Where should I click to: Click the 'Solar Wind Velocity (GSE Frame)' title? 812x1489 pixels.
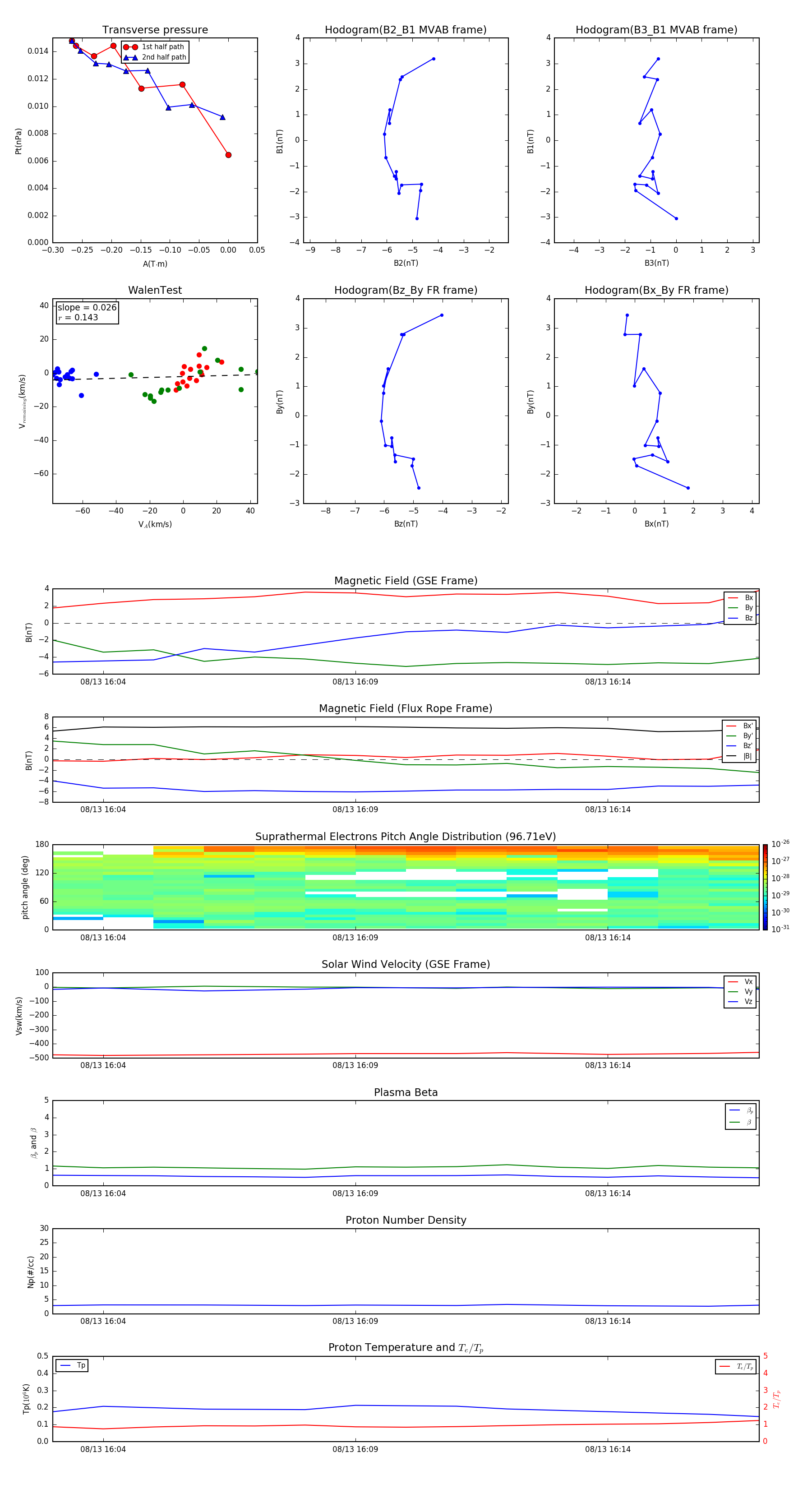click(406, 964)
